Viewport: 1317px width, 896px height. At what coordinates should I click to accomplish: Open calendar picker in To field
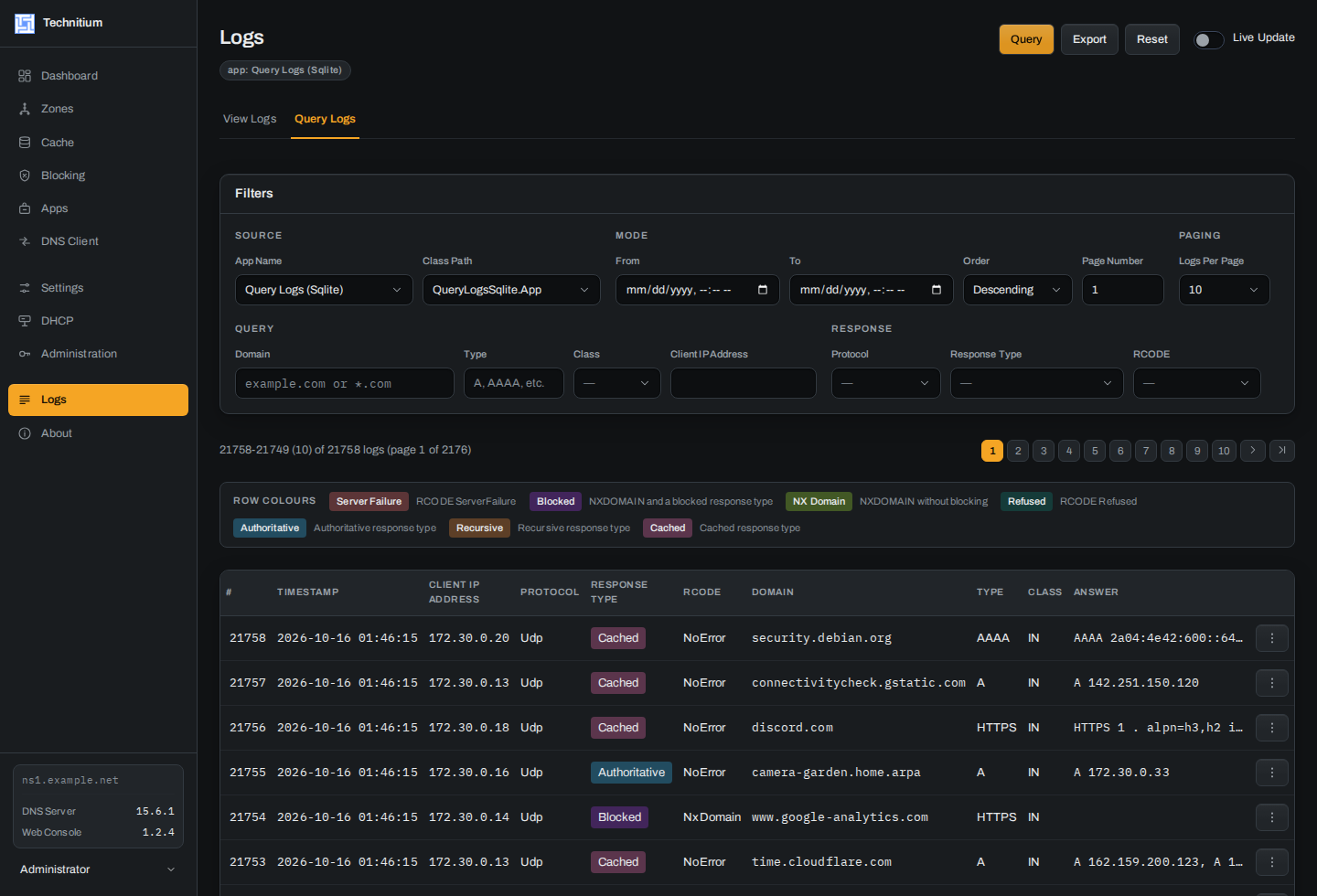click(x=937, y=290)
